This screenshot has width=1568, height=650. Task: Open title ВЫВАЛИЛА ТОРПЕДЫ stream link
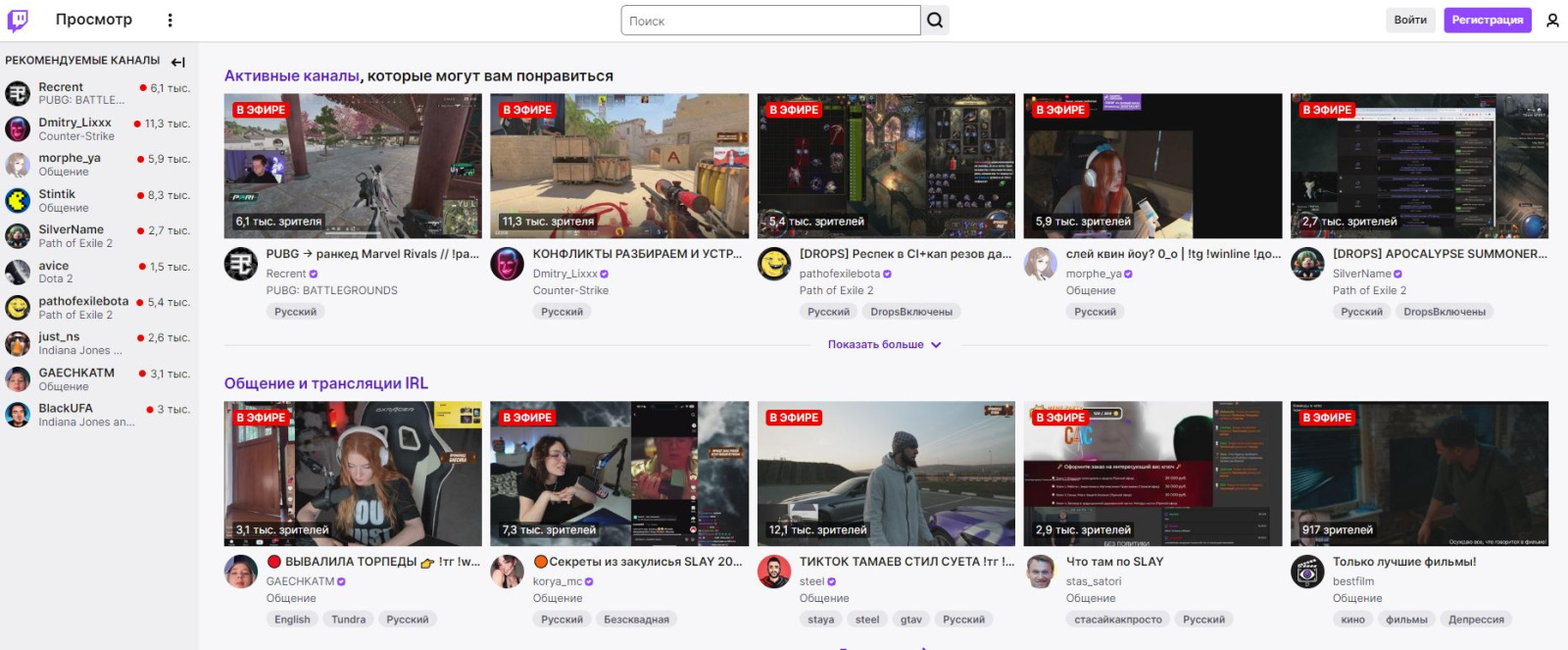373,562
